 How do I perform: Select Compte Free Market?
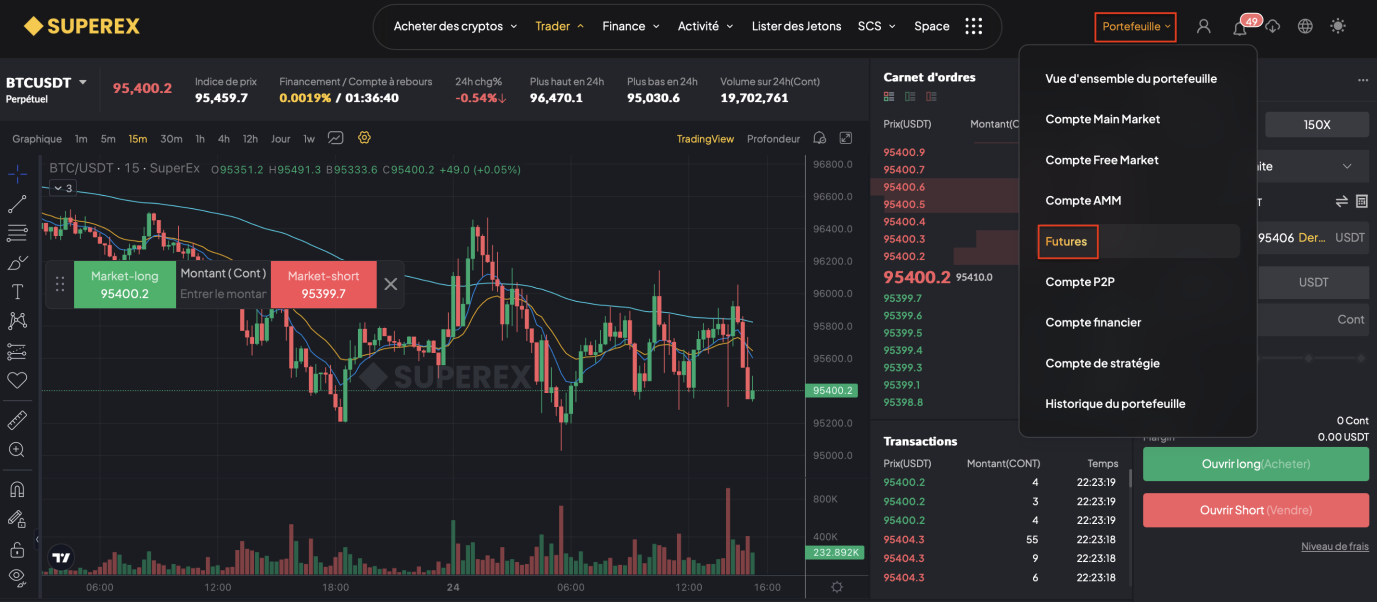click(1102, 160)
